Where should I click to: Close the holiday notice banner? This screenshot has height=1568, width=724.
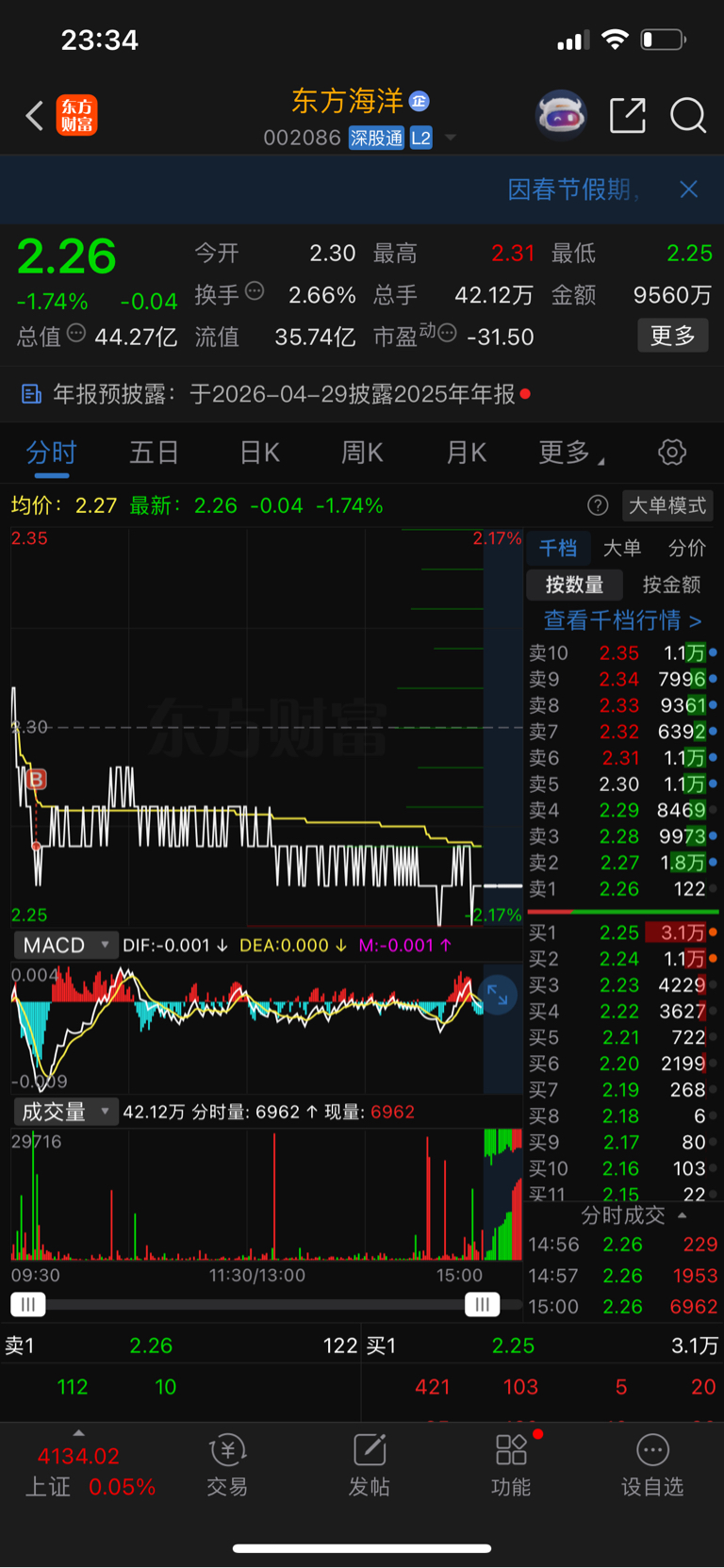click(689, 190)
